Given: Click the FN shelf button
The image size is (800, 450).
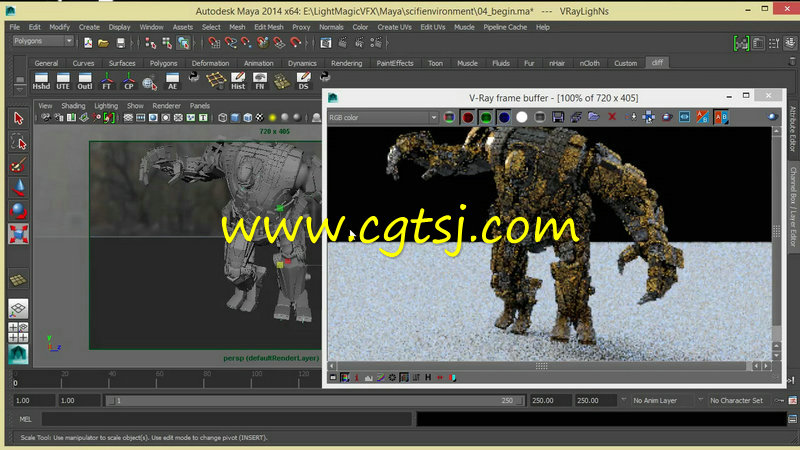Looking at the screenshot, I should [260, 81].
